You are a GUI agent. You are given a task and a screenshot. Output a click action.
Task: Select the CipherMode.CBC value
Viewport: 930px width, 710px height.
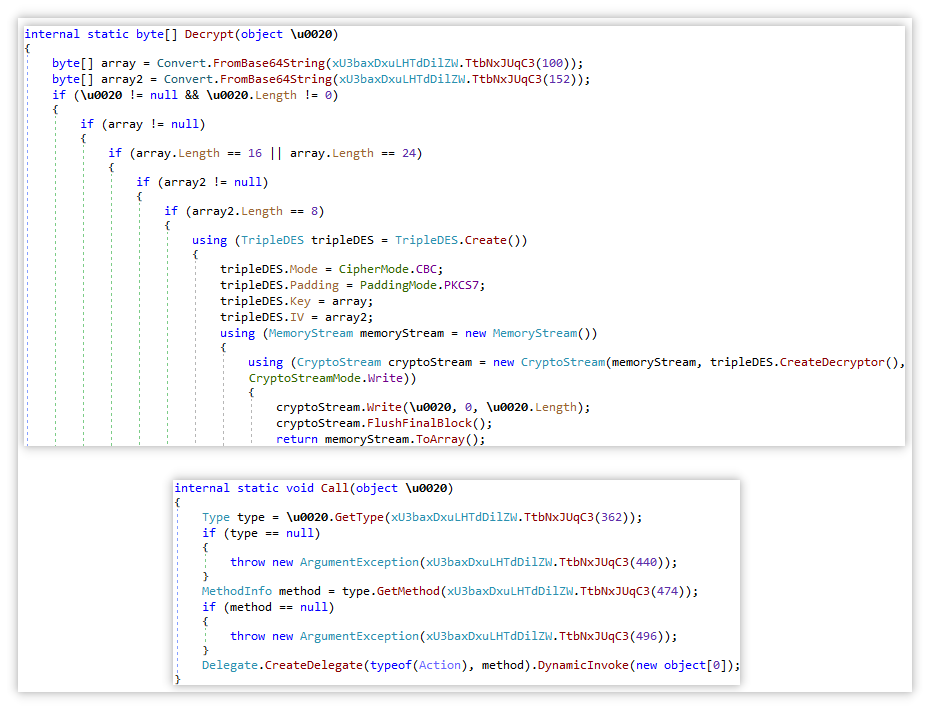388,269
